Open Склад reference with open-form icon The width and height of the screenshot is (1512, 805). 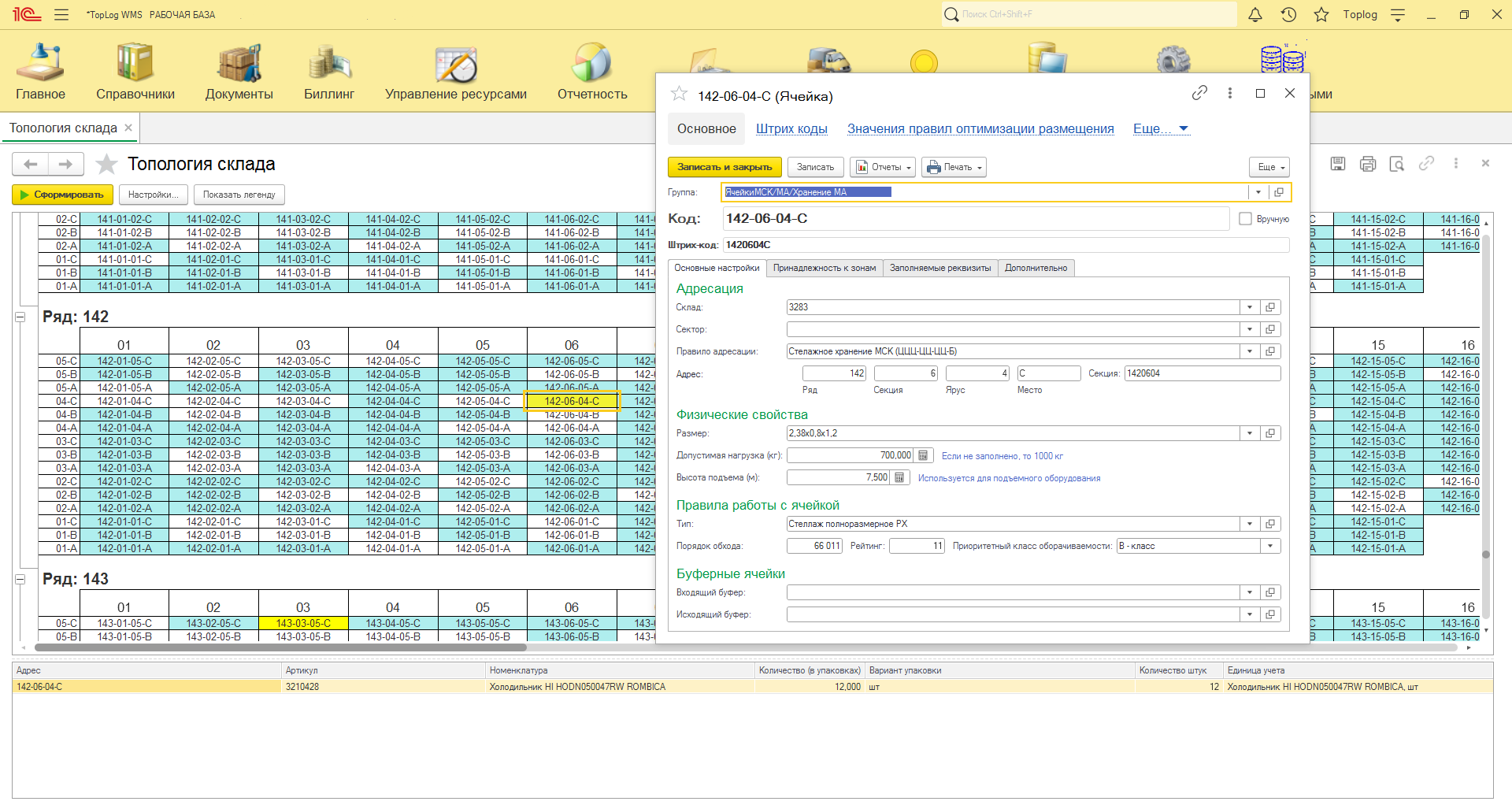pyautogui.click(x=1270, y=307)
